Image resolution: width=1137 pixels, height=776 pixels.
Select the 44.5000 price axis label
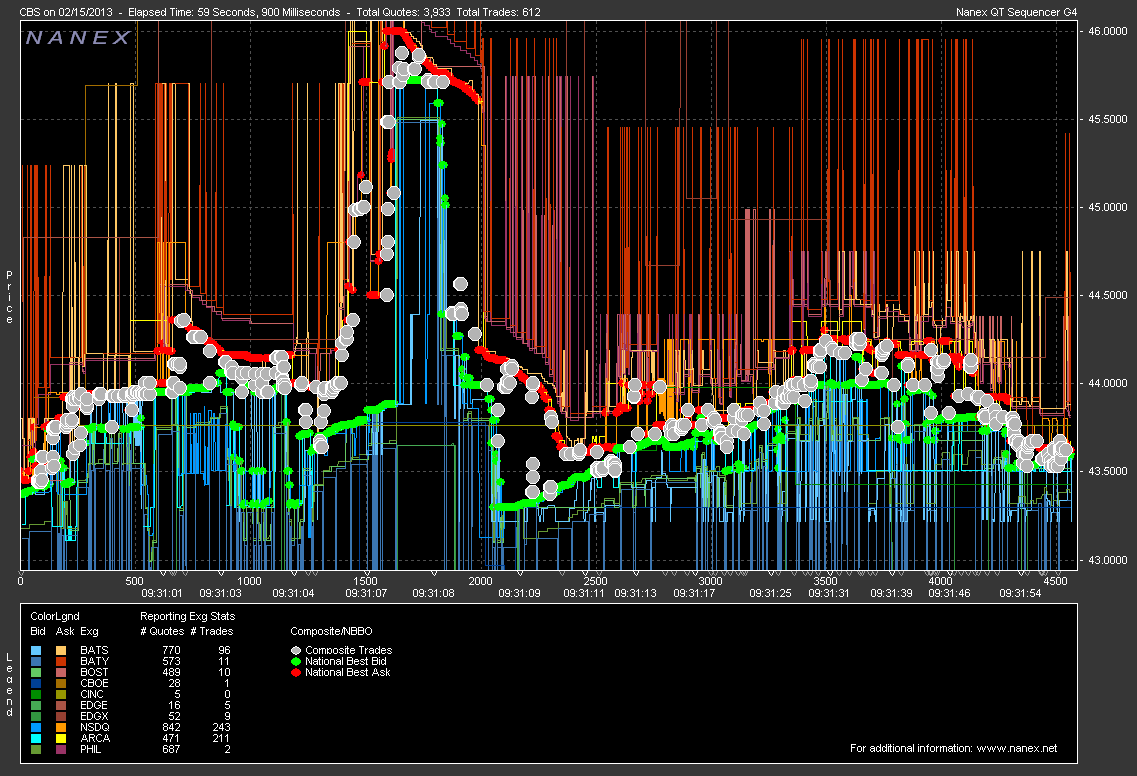pos(1107,295)
